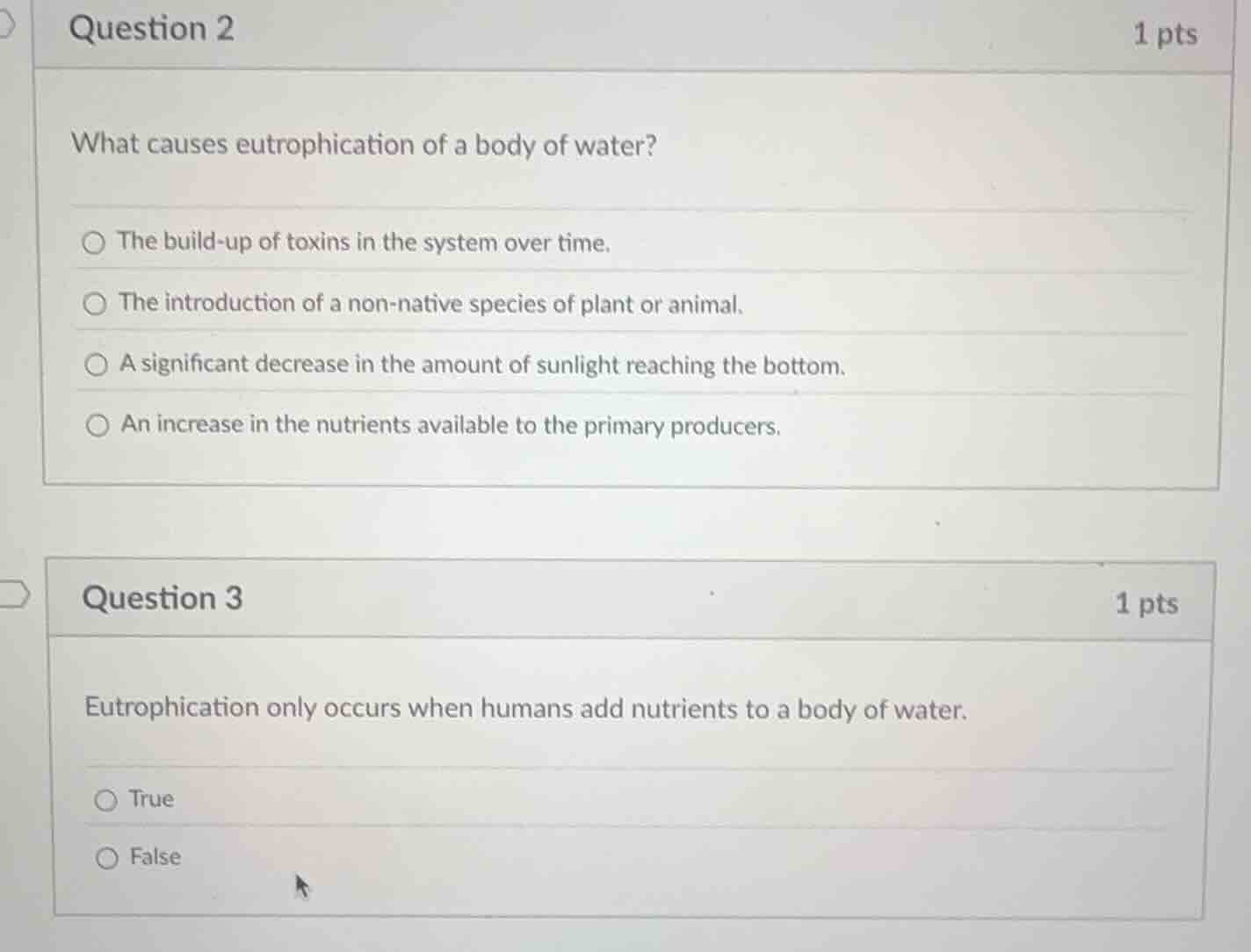
Task: Select the non-native species answer option
Action: pyautogui.click(x=96, y=303)
